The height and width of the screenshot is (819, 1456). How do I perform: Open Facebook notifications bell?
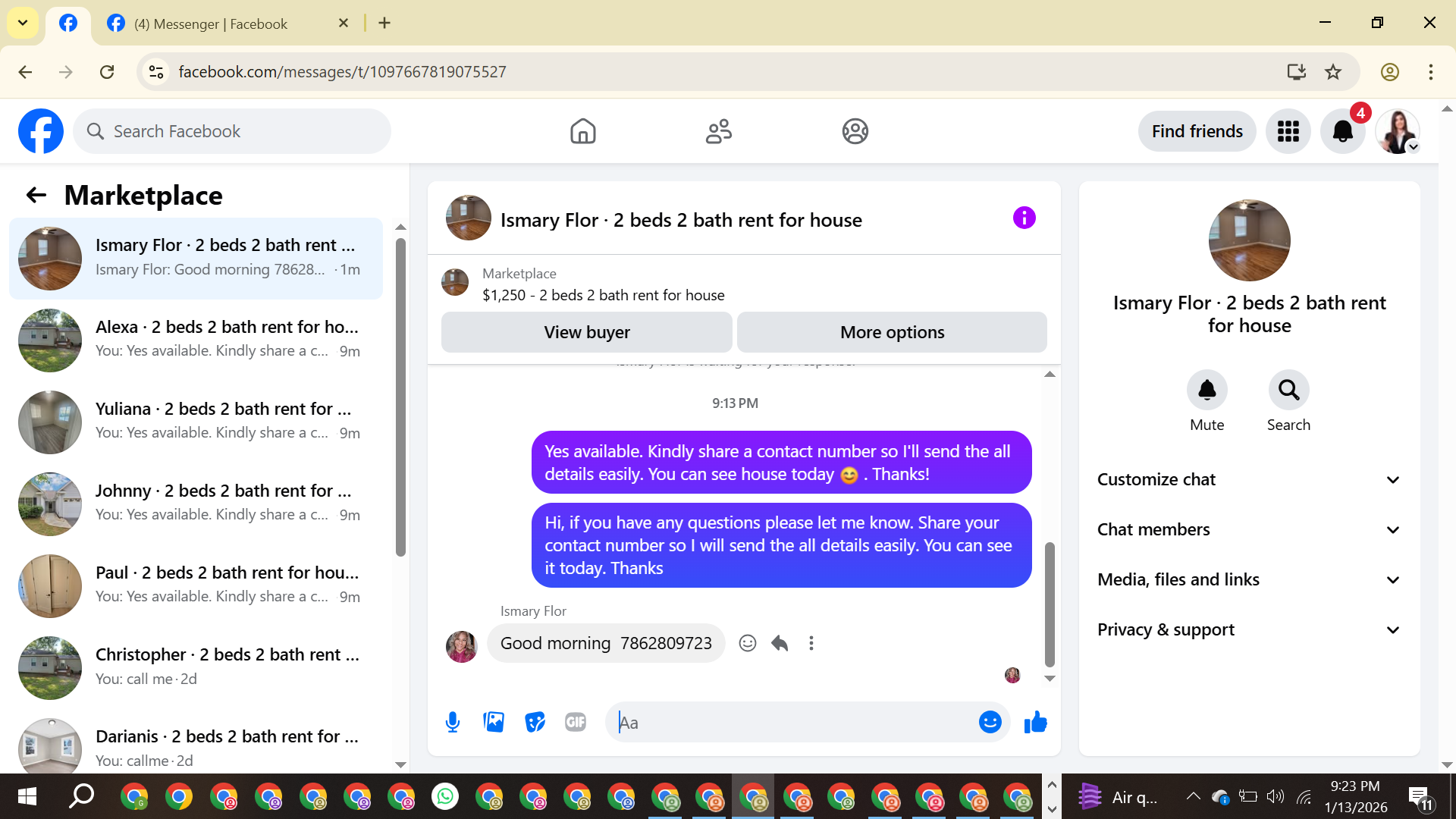(x=1342, y=131)
